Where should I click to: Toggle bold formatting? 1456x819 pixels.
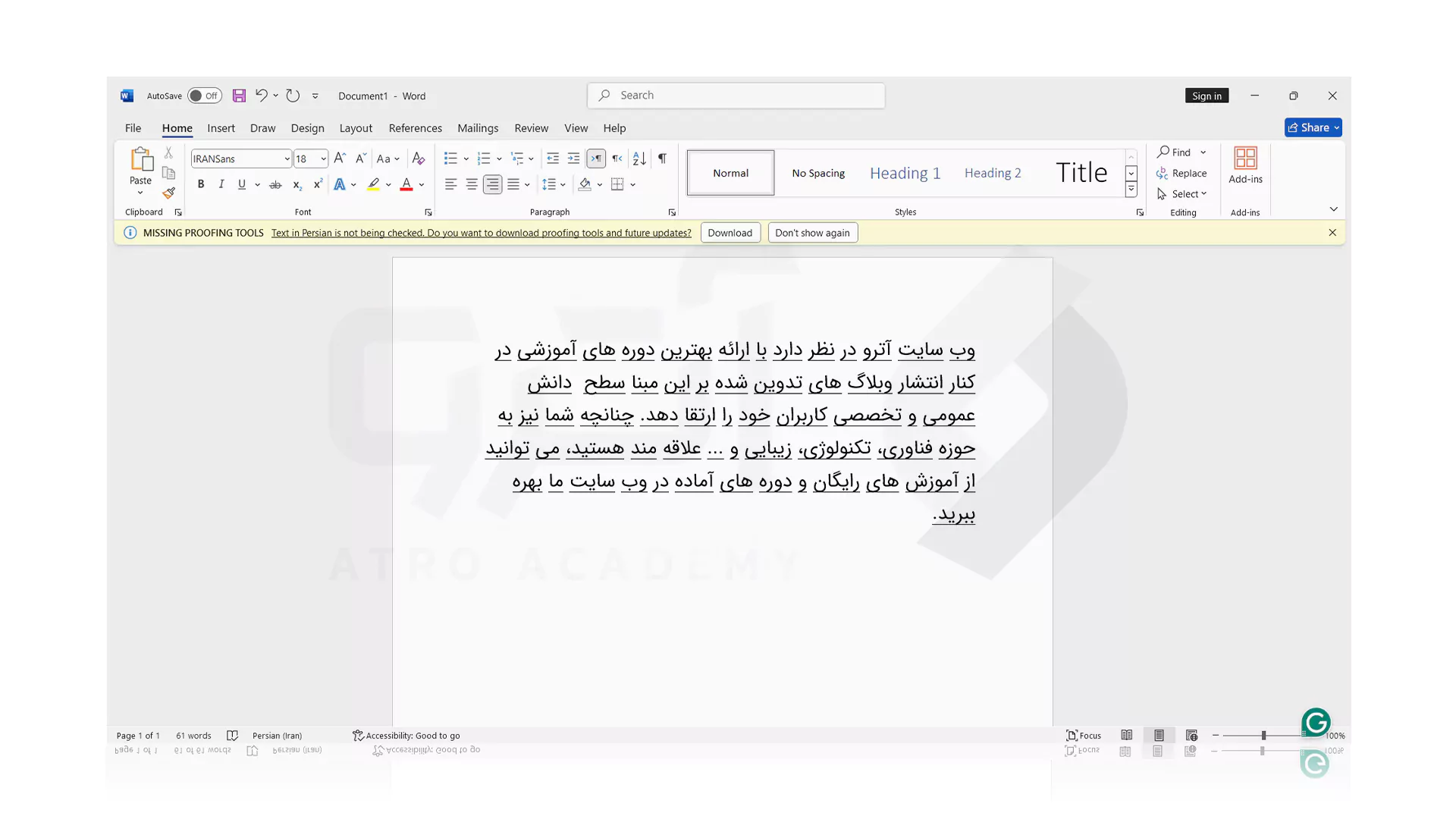(200, 184)
